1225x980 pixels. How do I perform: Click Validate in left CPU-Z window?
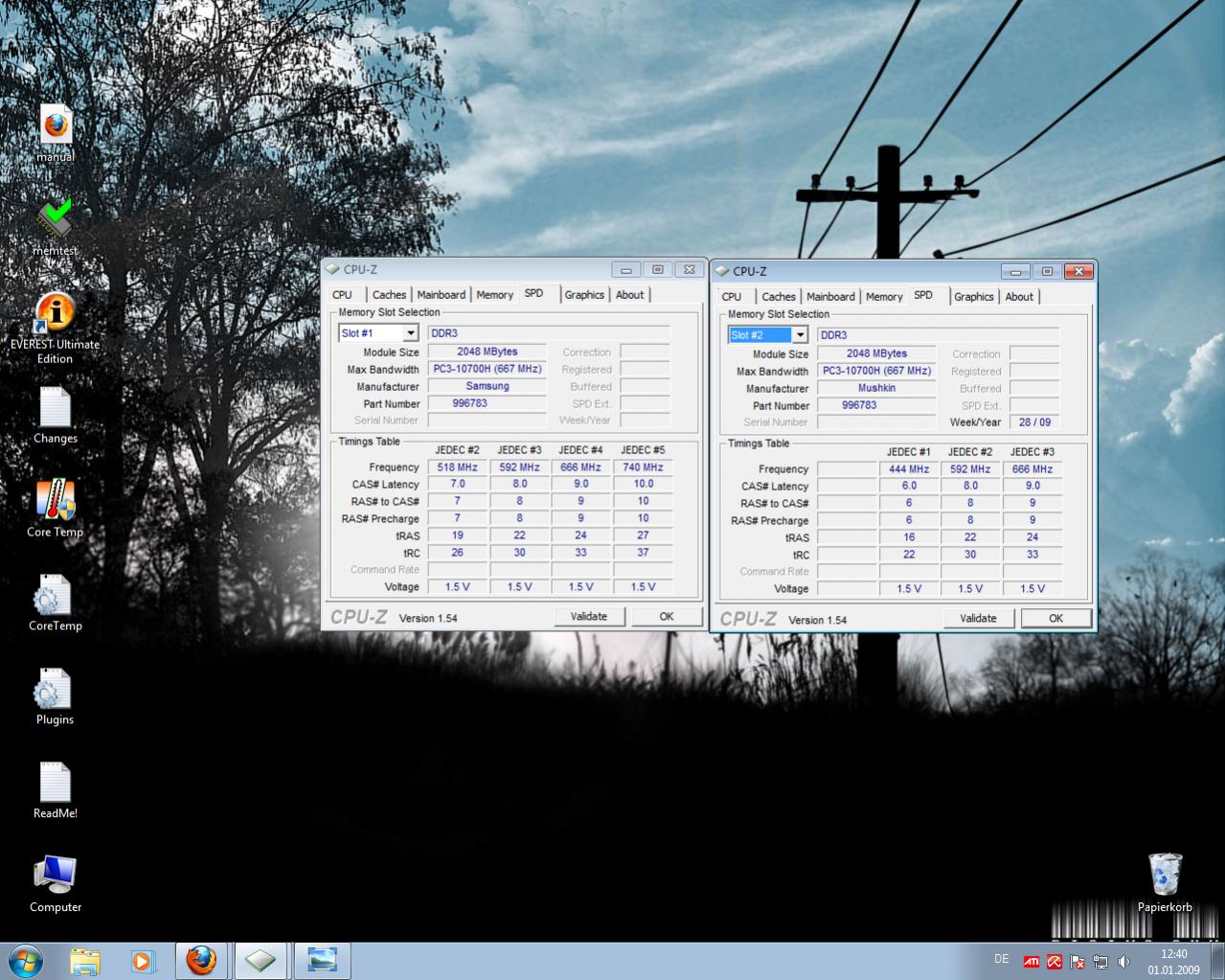589,617
